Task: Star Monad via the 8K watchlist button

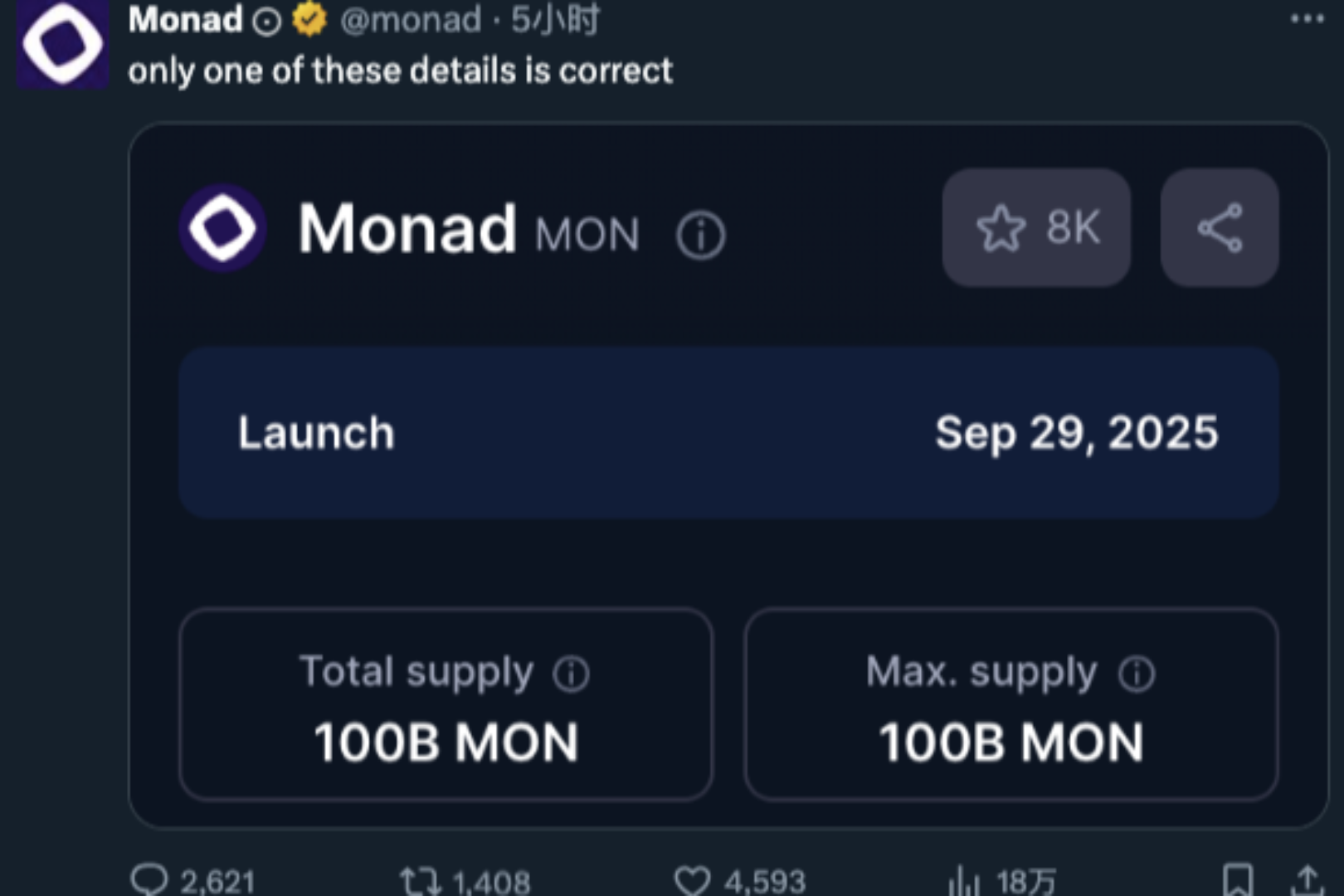Action: click(1036, 228)
